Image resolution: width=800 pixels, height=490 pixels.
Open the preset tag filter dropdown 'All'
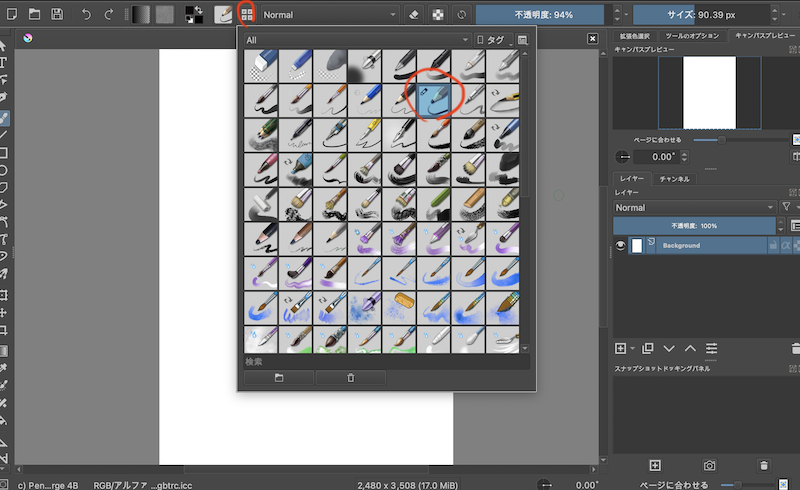point(357,40)
